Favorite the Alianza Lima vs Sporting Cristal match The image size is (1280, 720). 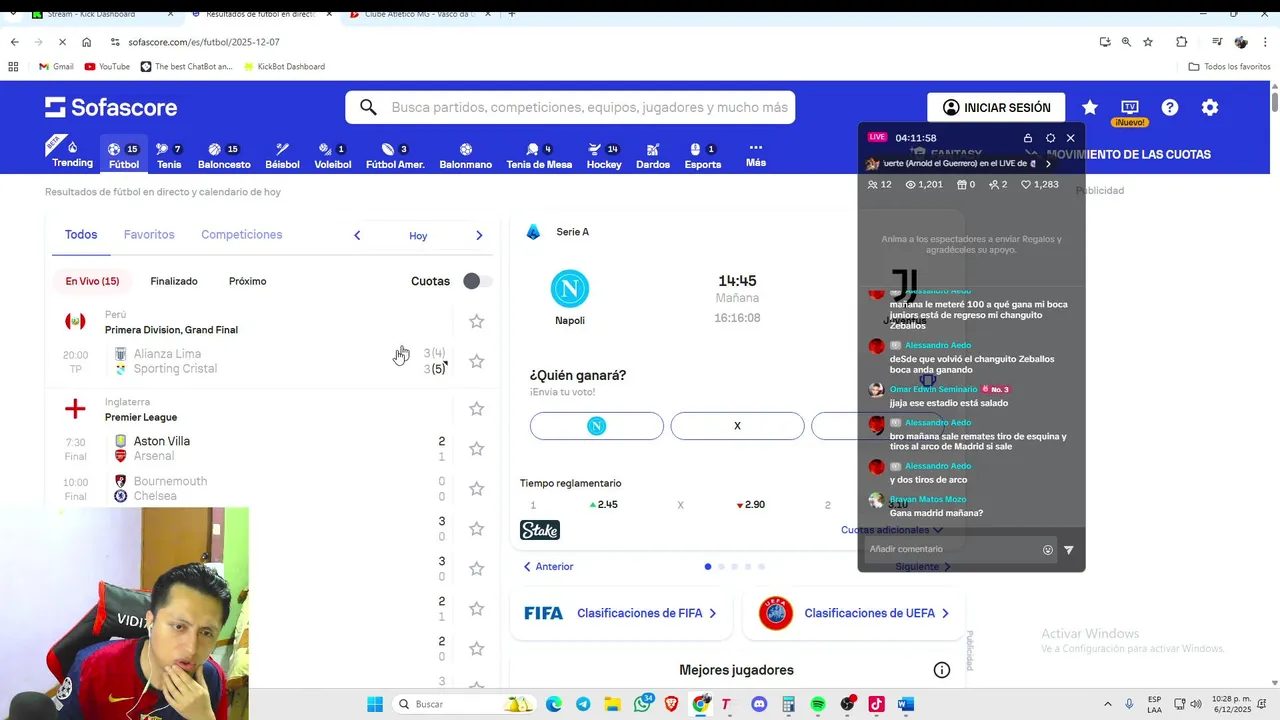pos(477,361)
